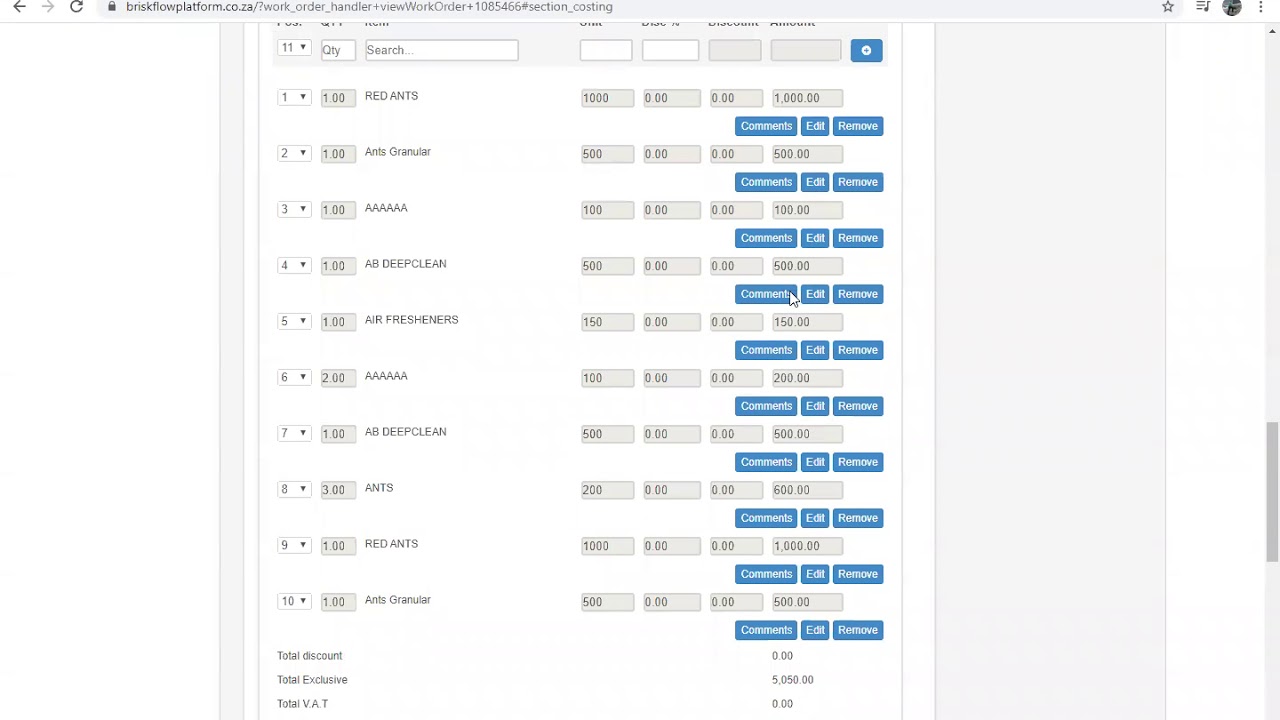Open position dropdown for row 10 Ants Granular

pos(294,601)
